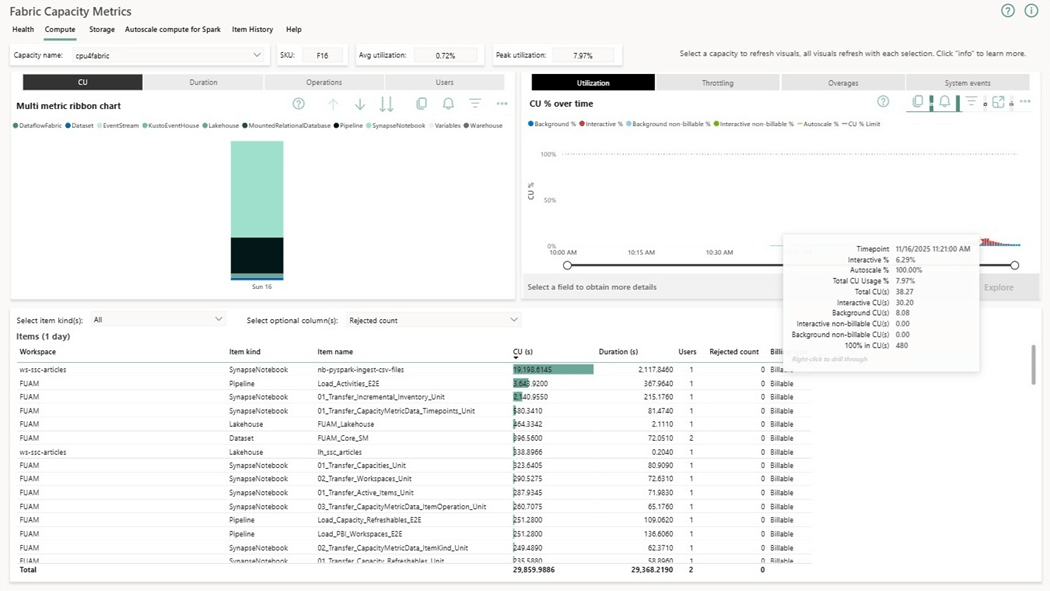
Task: Click the items table vertical scrollbar
Action: 1033,365
